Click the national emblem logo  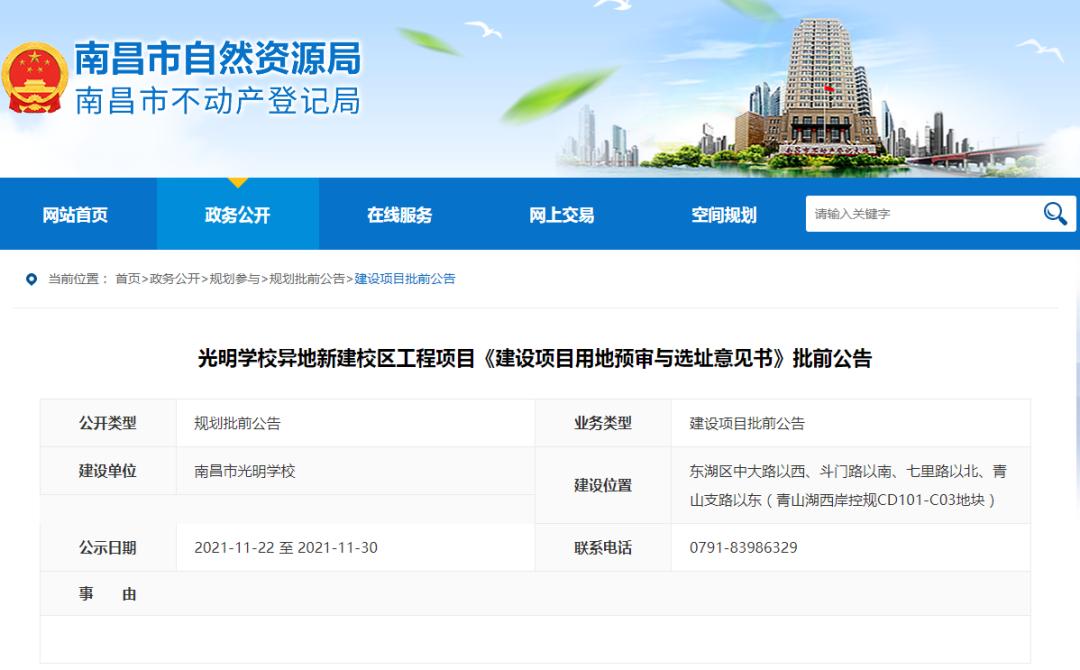coord(34,80)
